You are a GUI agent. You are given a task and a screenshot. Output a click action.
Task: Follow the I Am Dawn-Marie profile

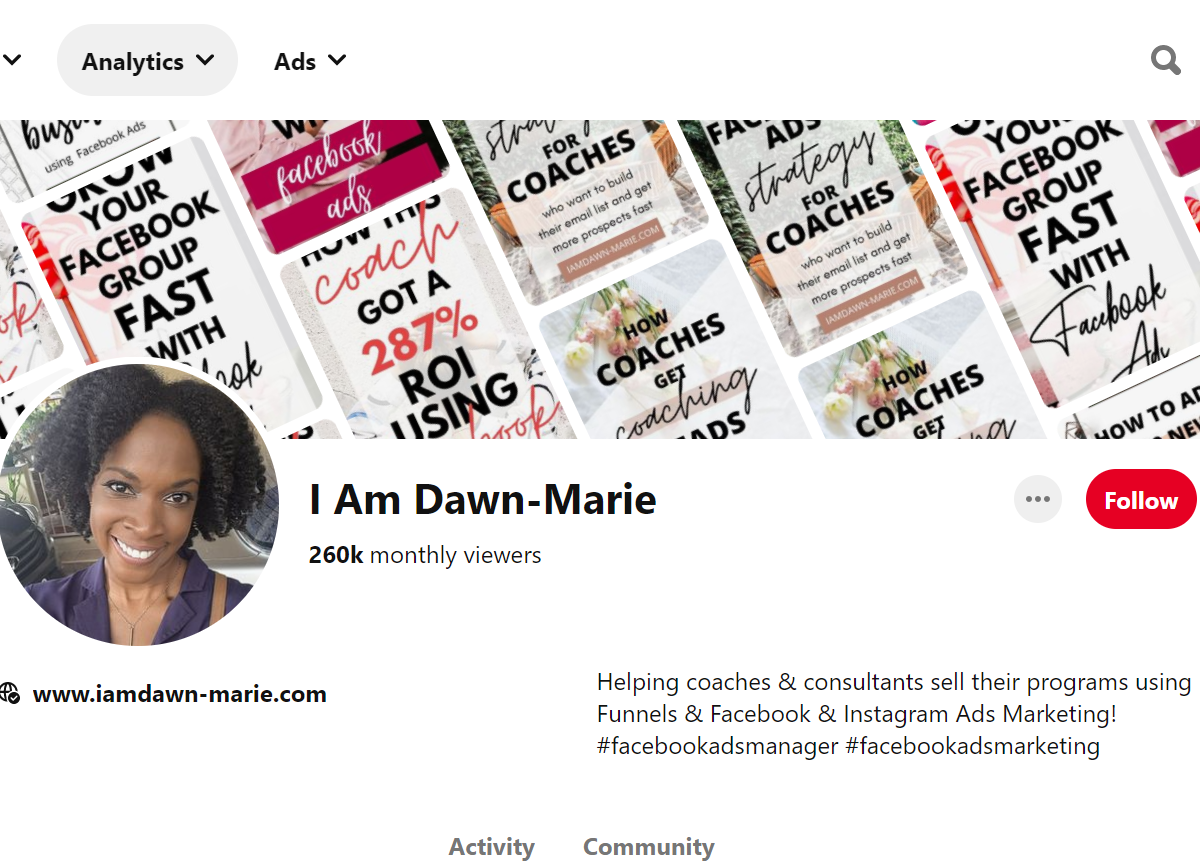pos(1141,500)
